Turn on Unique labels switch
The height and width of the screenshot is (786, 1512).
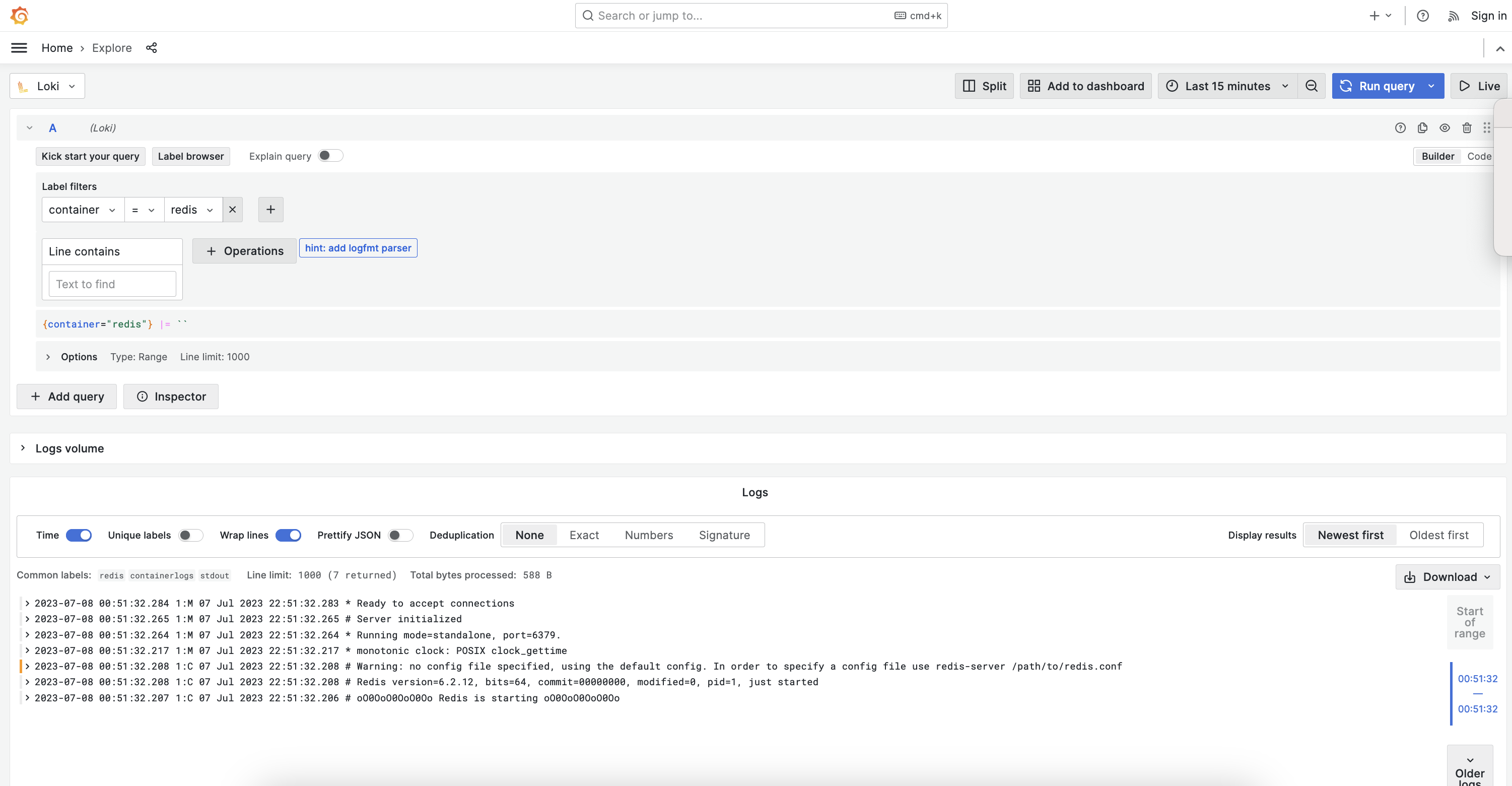click(191, 535)
